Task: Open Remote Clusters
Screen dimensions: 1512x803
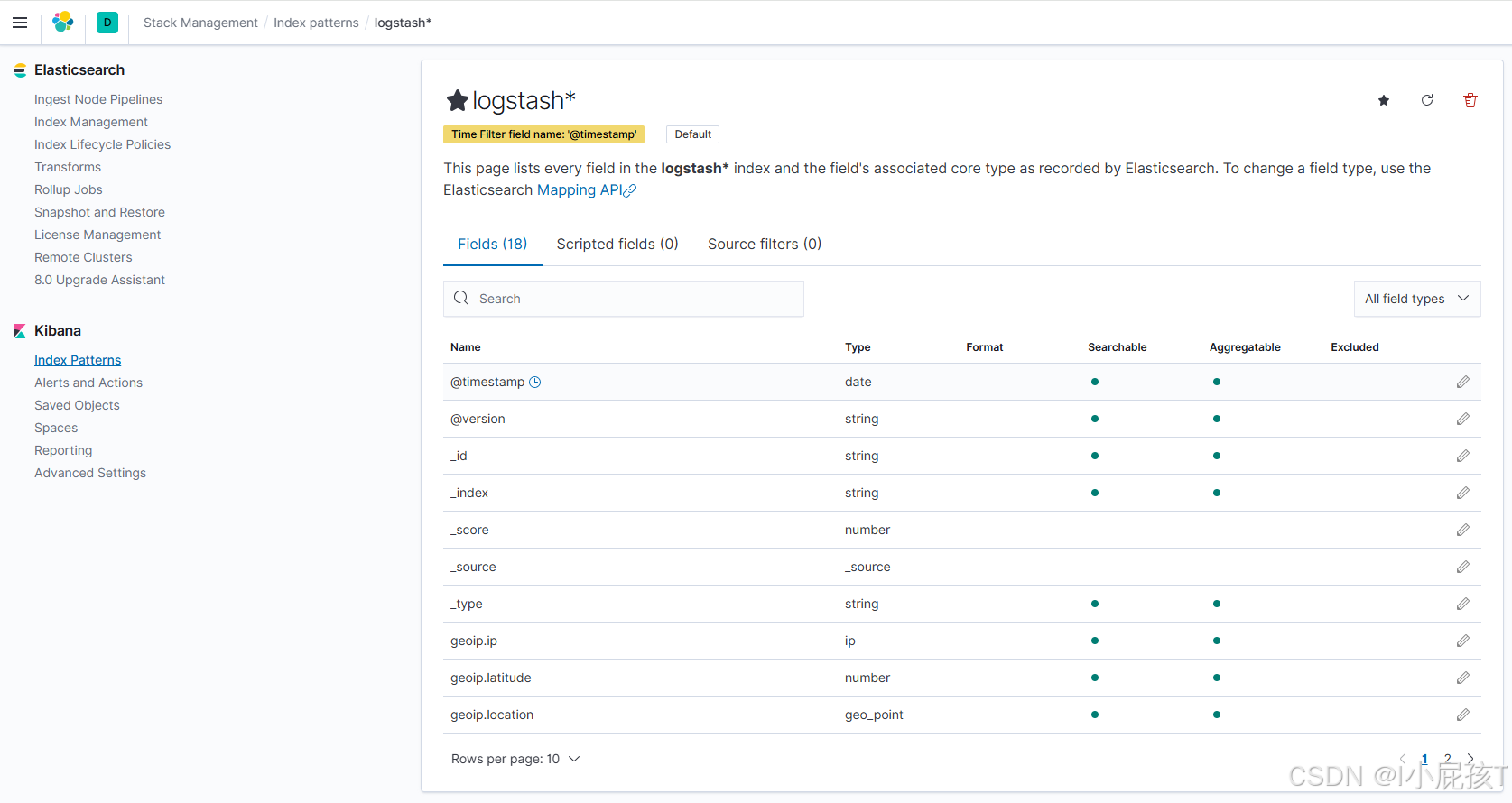Action: [83, 257]
